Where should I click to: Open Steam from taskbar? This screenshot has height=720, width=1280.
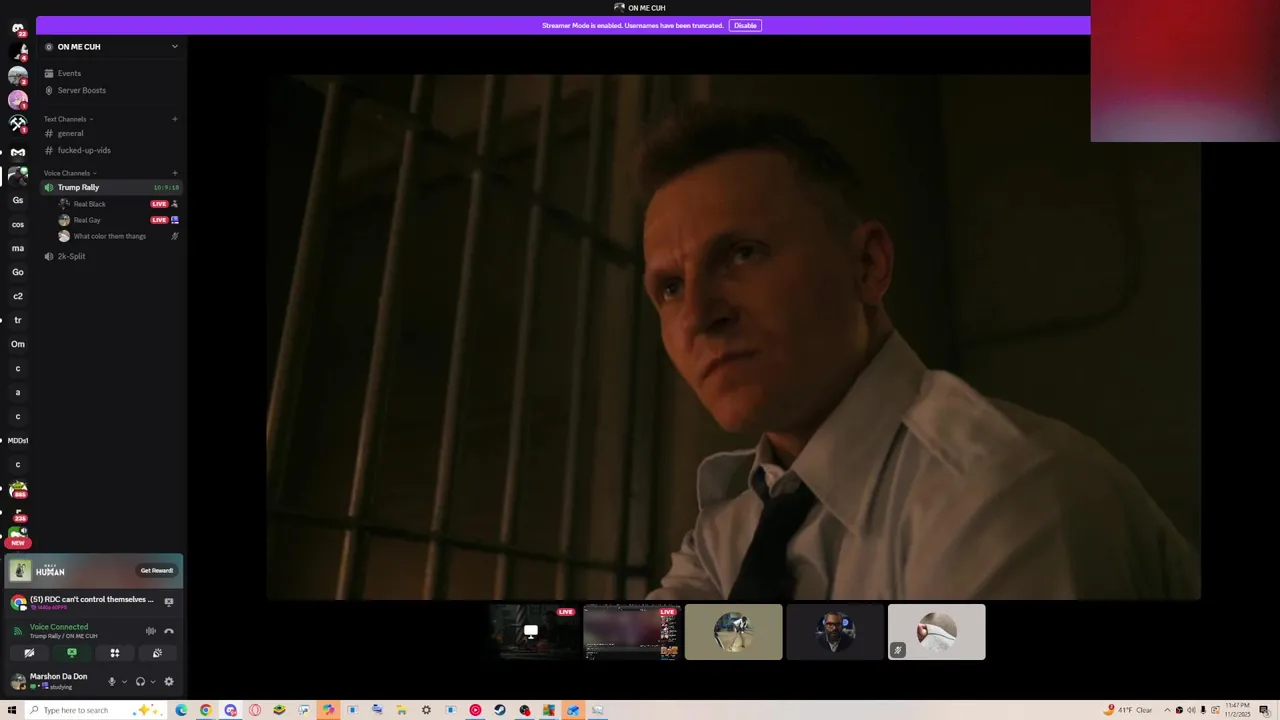pos(500,710)
